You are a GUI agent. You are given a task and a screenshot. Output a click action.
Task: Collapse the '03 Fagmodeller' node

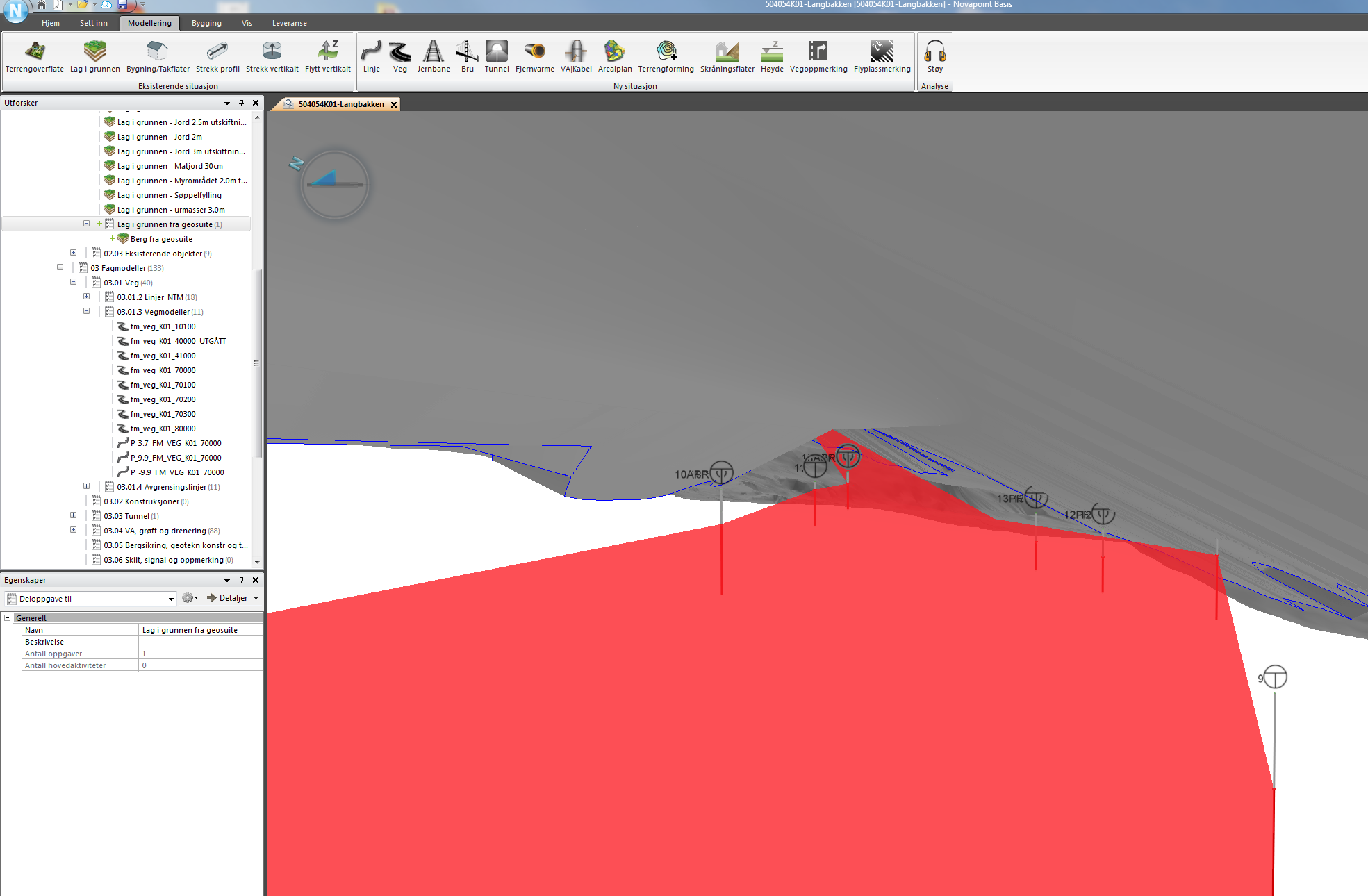60,267
